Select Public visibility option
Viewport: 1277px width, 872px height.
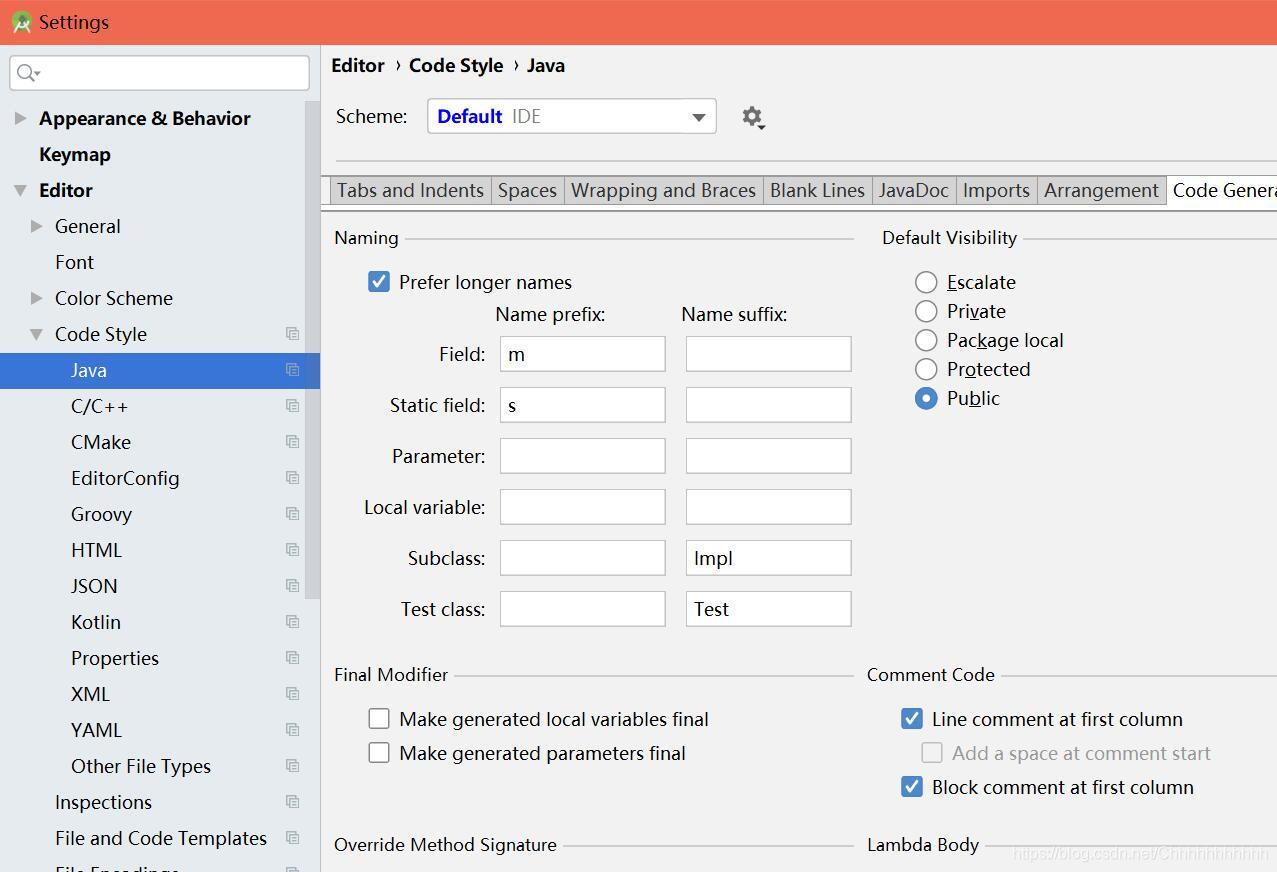(926, 398)
